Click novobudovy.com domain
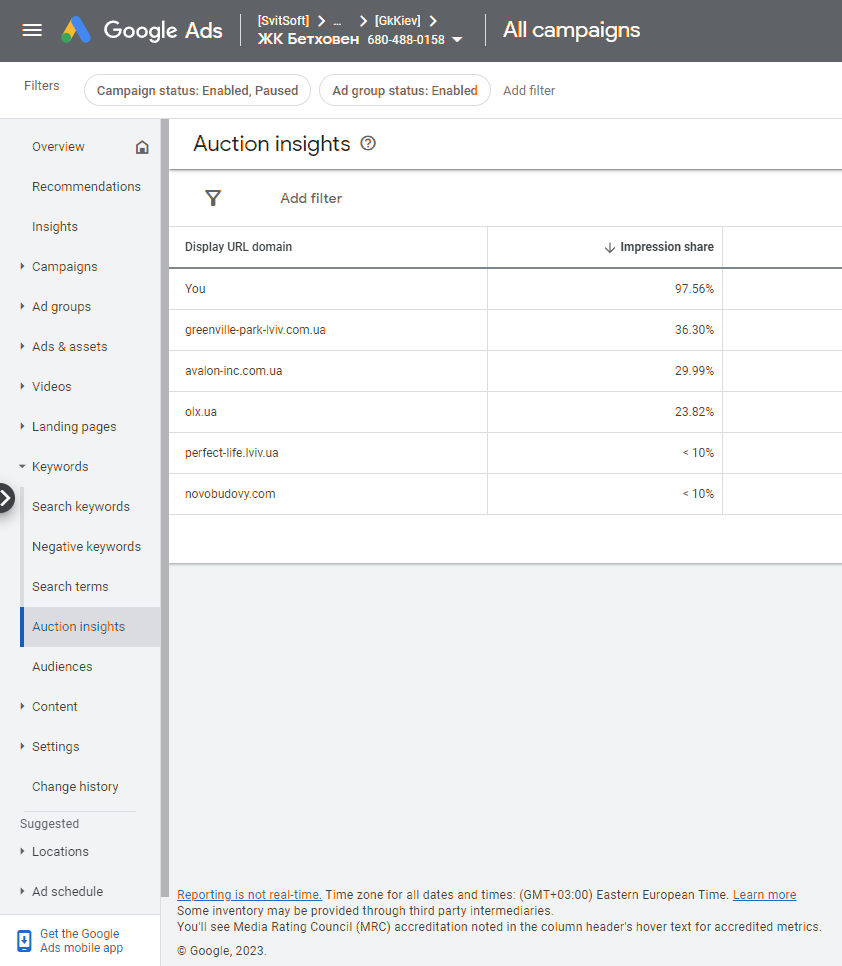The image size is (842, 966). pyautogui.click(x=230, y=494)
